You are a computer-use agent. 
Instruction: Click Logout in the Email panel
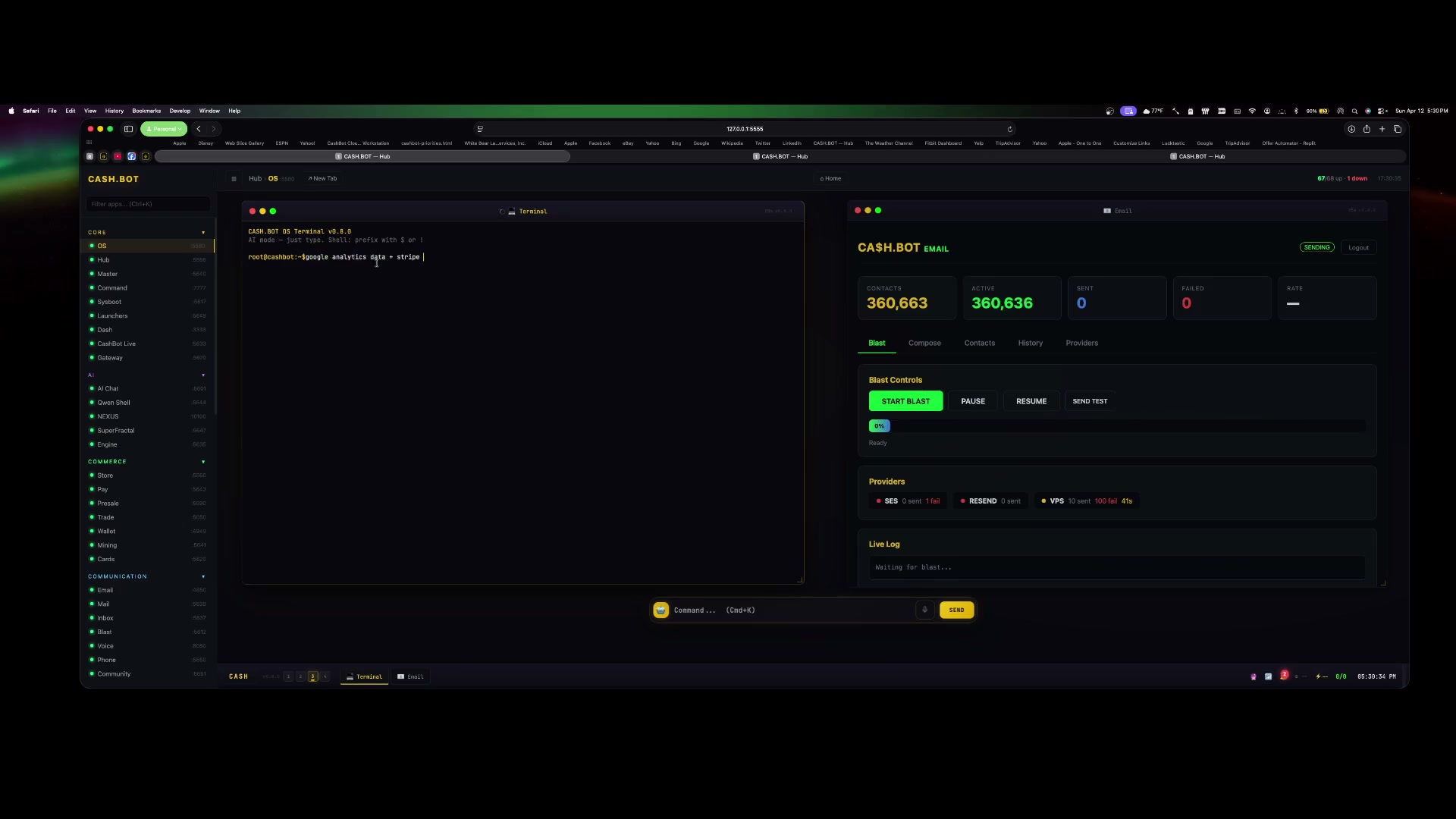tap(1357, 247)
